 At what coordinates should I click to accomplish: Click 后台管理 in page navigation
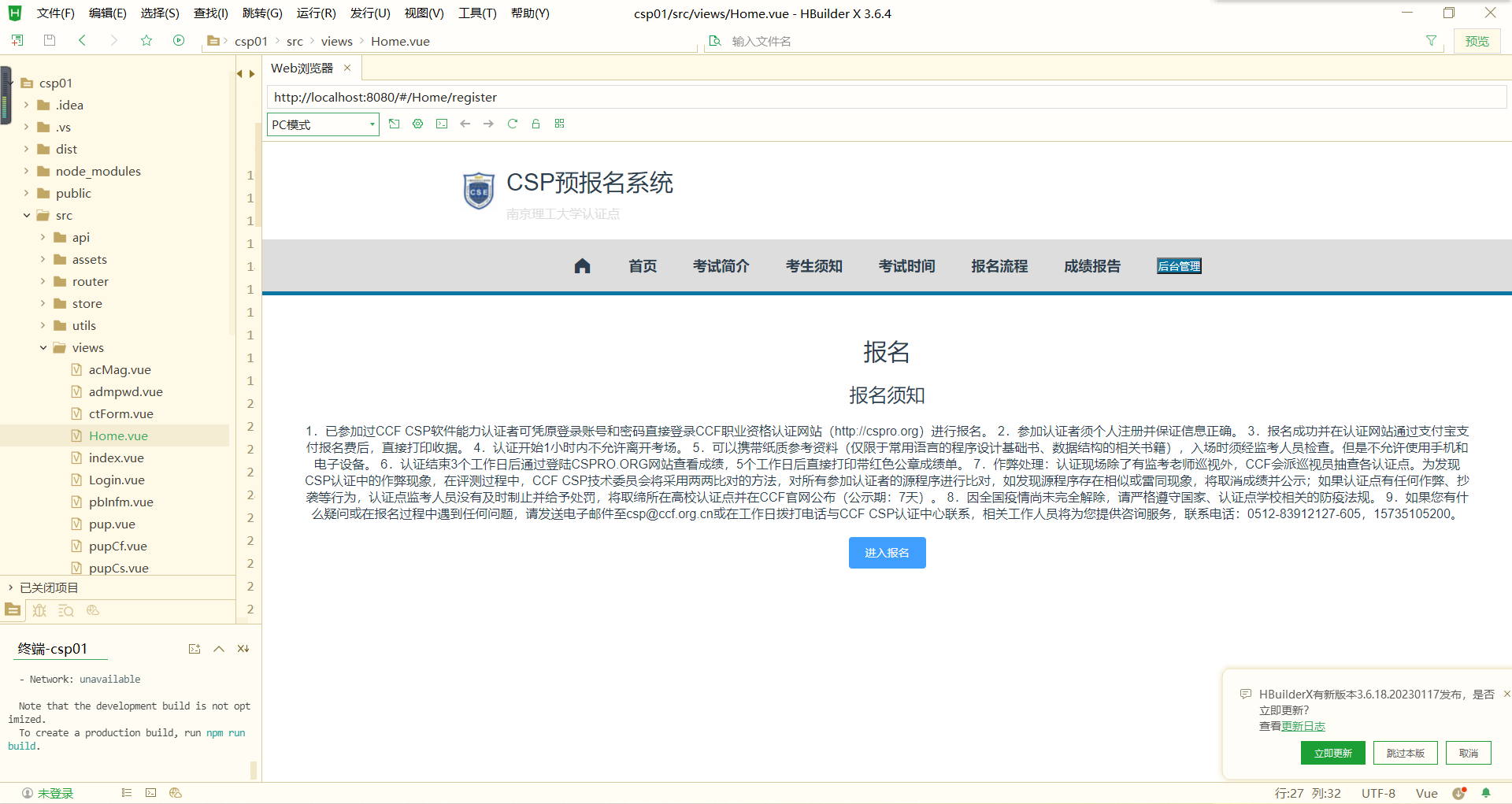[1179, 266]
